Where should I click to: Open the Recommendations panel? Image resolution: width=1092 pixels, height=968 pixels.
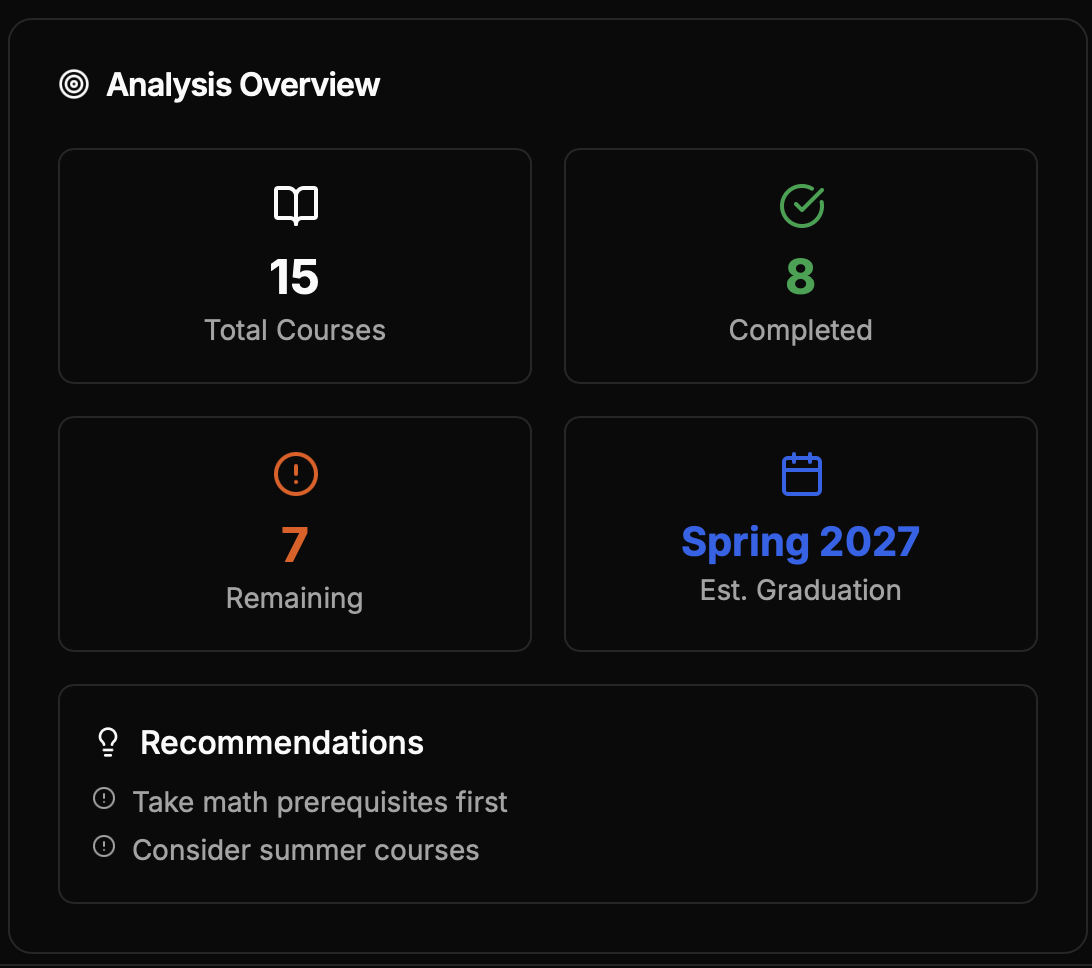coord(548,792)
